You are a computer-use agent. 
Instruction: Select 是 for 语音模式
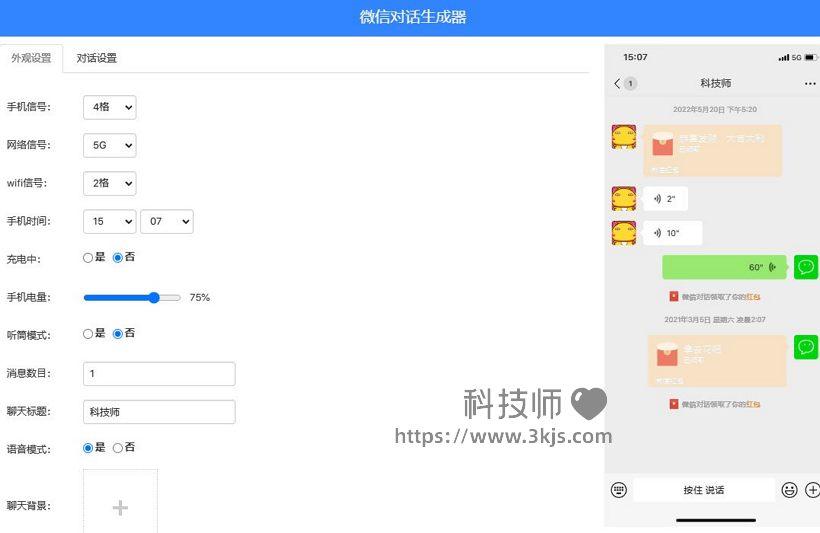88,448
